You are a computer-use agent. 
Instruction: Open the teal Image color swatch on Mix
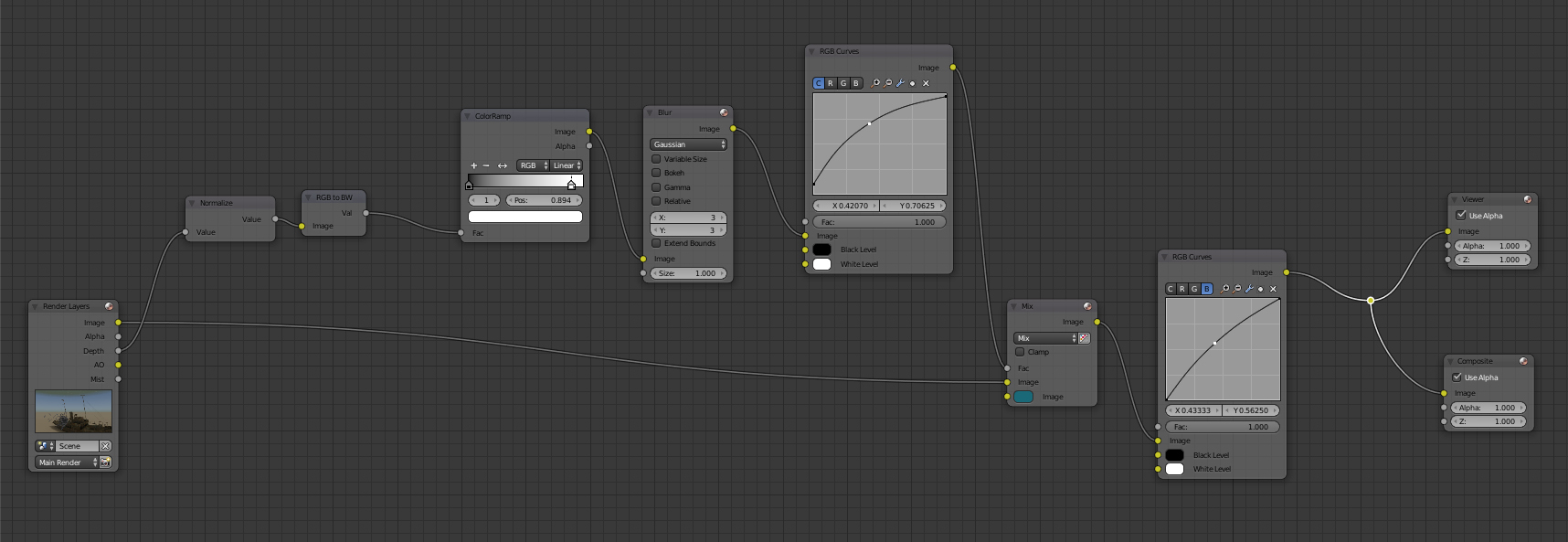[x=1023, y=397]
